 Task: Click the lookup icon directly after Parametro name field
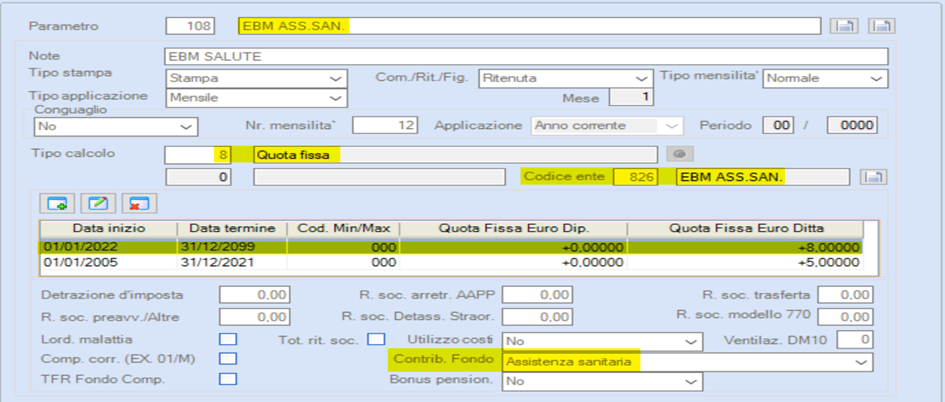(844, 26)
